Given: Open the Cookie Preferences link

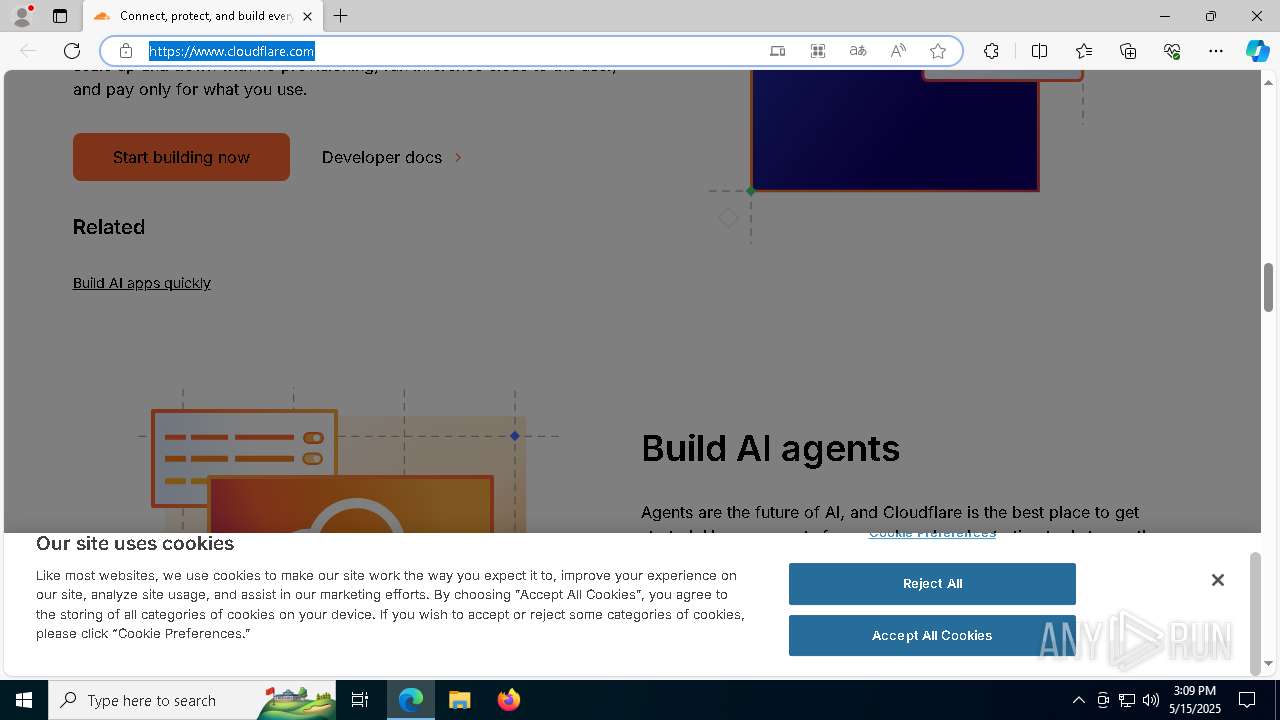Looking at the screenshot, I should pyautogui.click(x=932, y=534).
